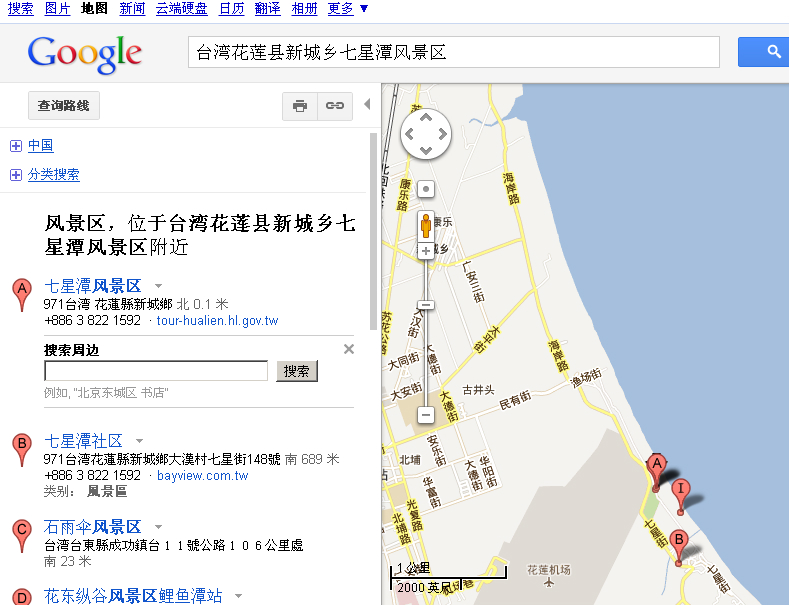Click the print icon
This screenshot has width=789, height=605.
click(x=300, y=106)
